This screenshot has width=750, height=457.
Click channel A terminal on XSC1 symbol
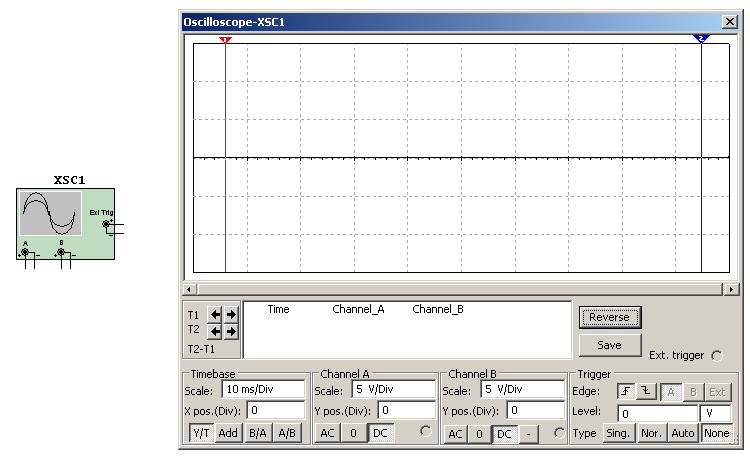pyautogui.click(x=25, y=252)
